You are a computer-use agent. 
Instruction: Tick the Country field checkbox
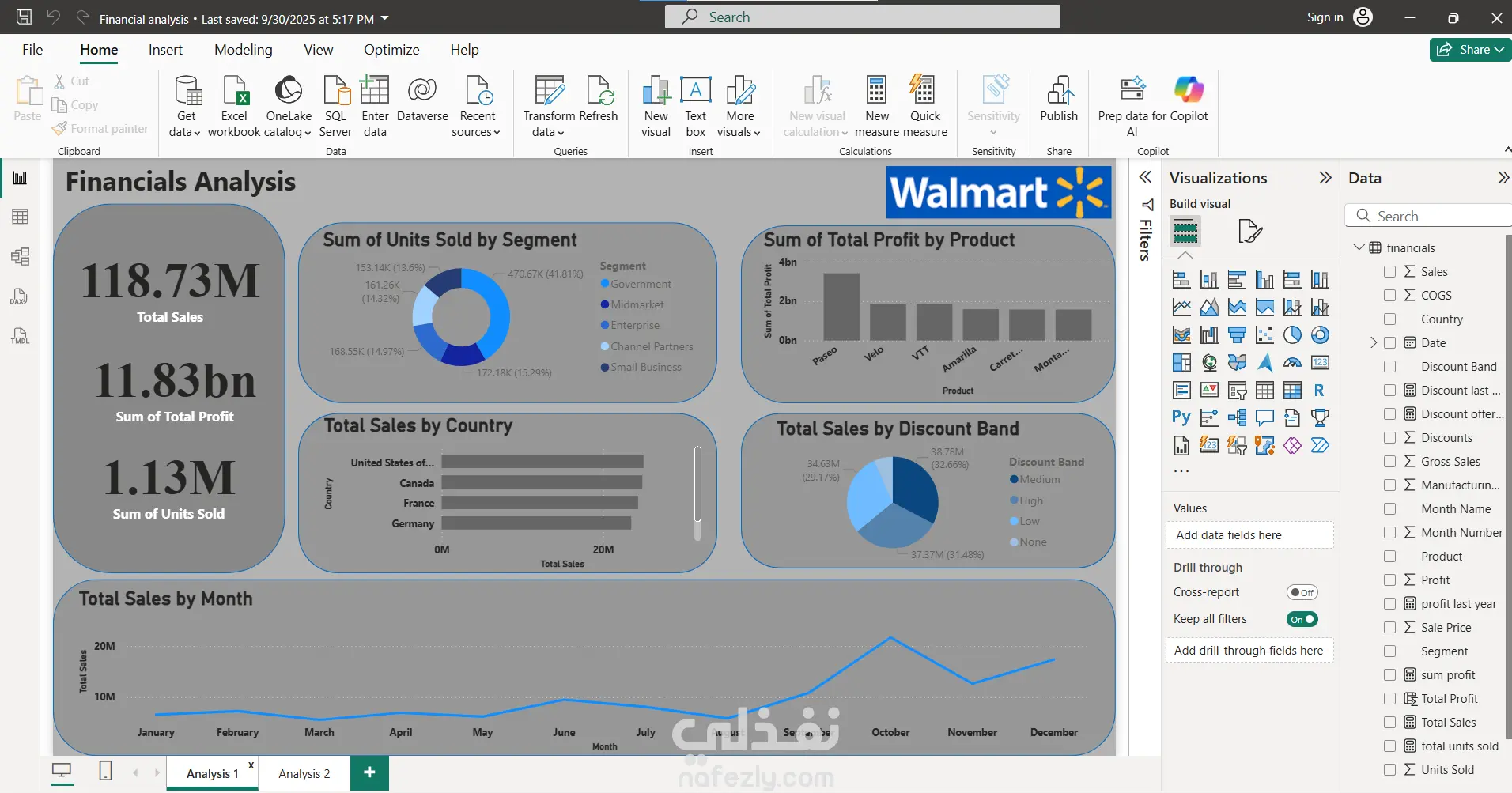(1389, 319)
